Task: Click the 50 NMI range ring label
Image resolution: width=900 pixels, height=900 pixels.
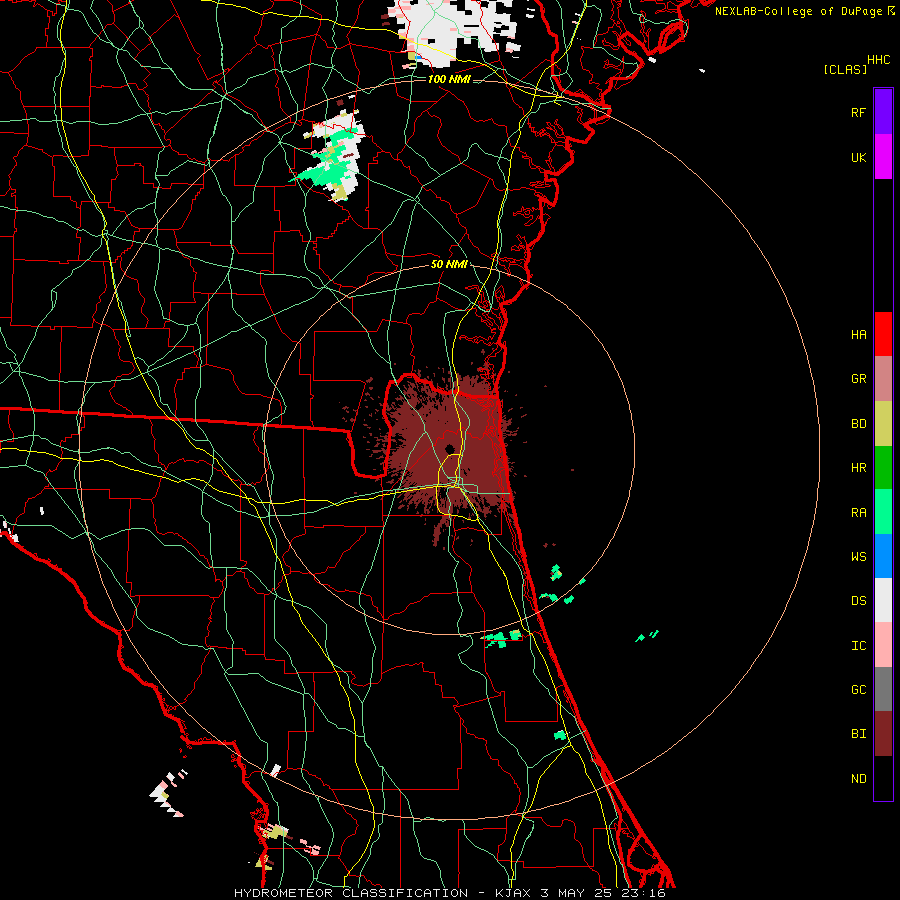Action: 449,264
